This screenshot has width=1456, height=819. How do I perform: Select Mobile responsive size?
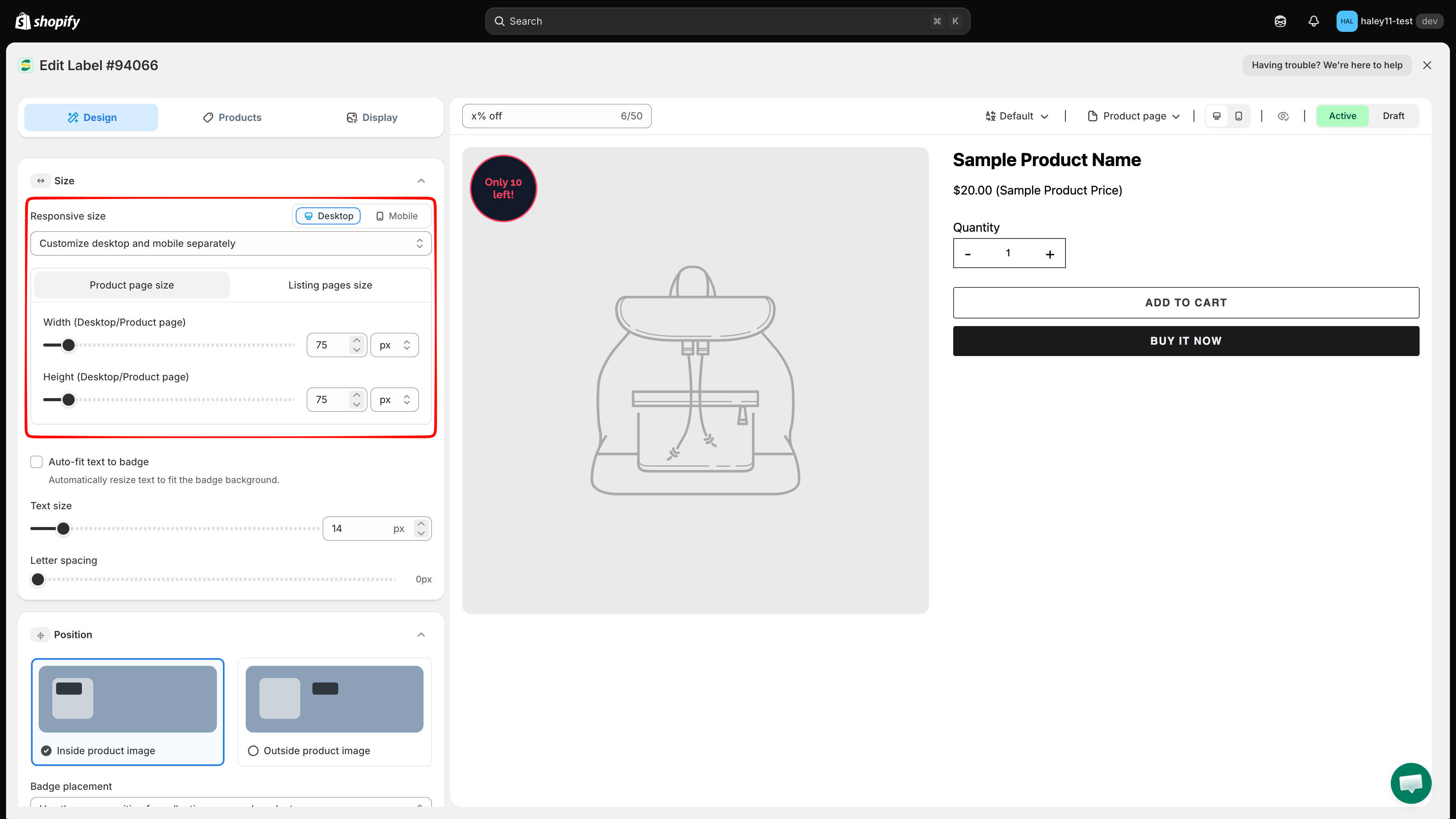[x=397, y=216]
